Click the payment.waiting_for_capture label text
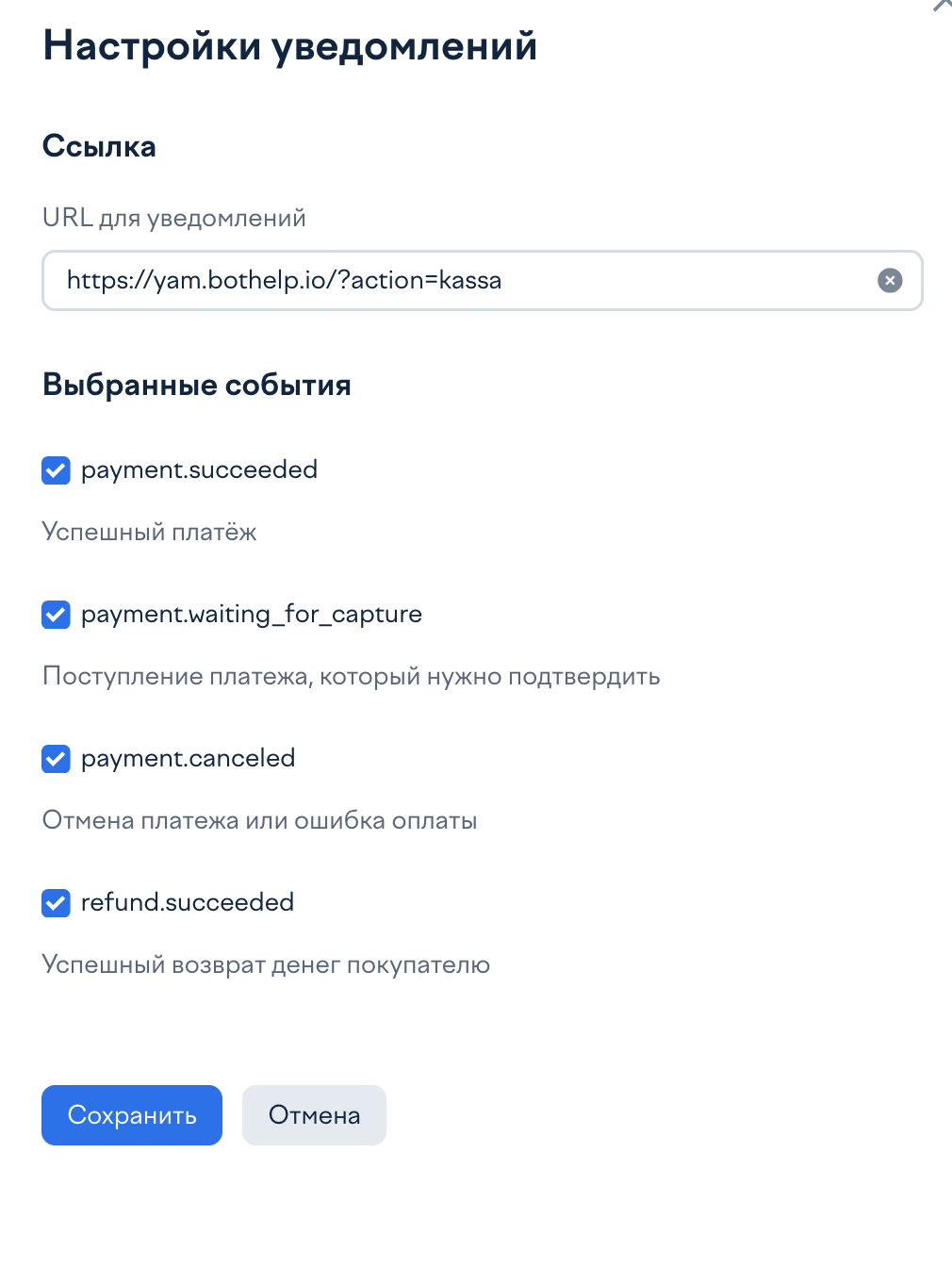The image size is (952, 1284). coord(252,615)
